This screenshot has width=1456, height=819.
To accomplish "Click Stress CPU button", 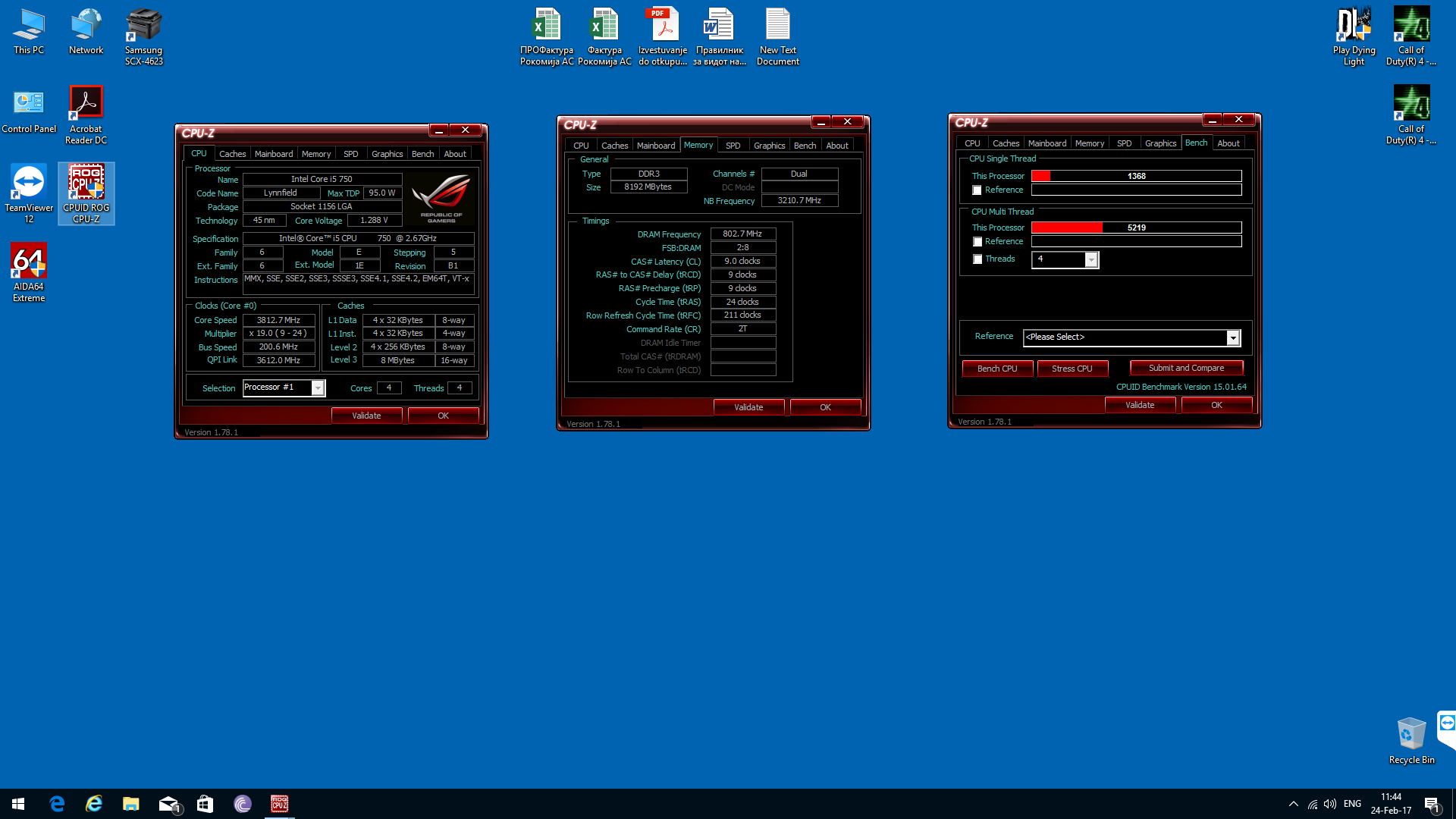I will (x=1072, y=369).
